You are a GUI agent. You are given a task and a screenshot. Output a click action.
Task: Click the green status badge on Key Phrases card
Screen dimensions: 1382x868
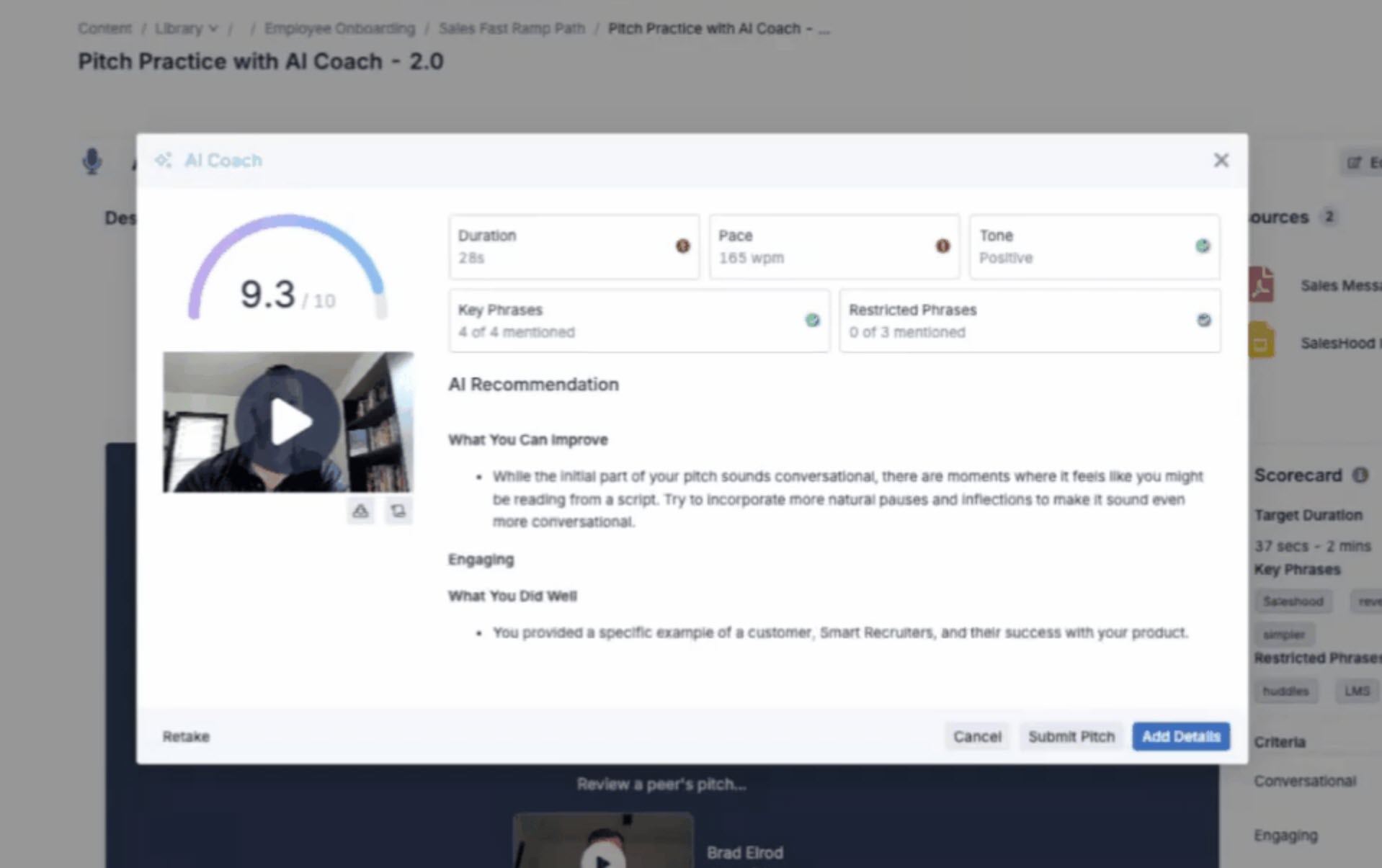(813, 321)
